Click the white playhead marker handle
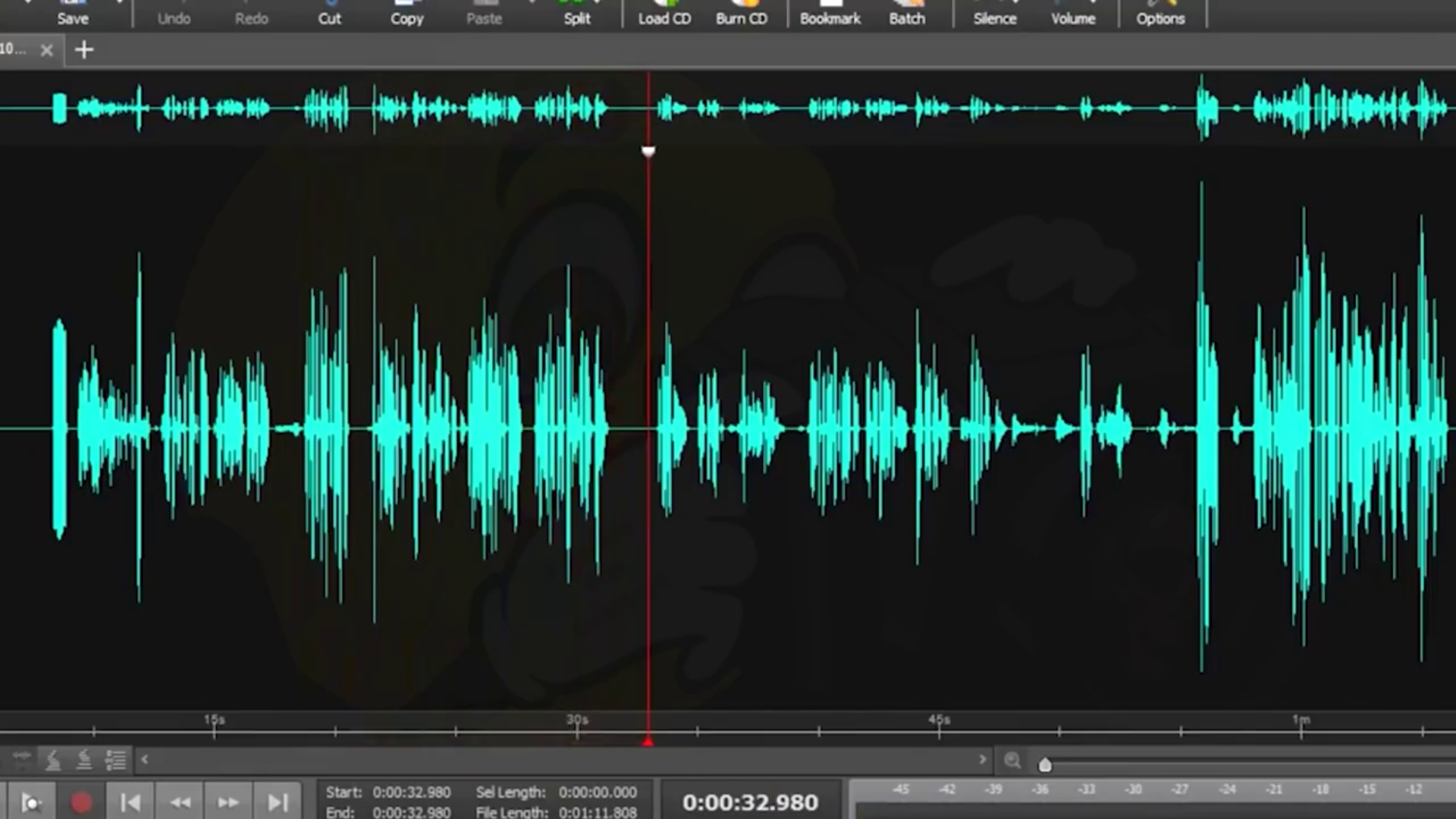The width and height of the screenshot is (1456, 819). tap(648, 152)
